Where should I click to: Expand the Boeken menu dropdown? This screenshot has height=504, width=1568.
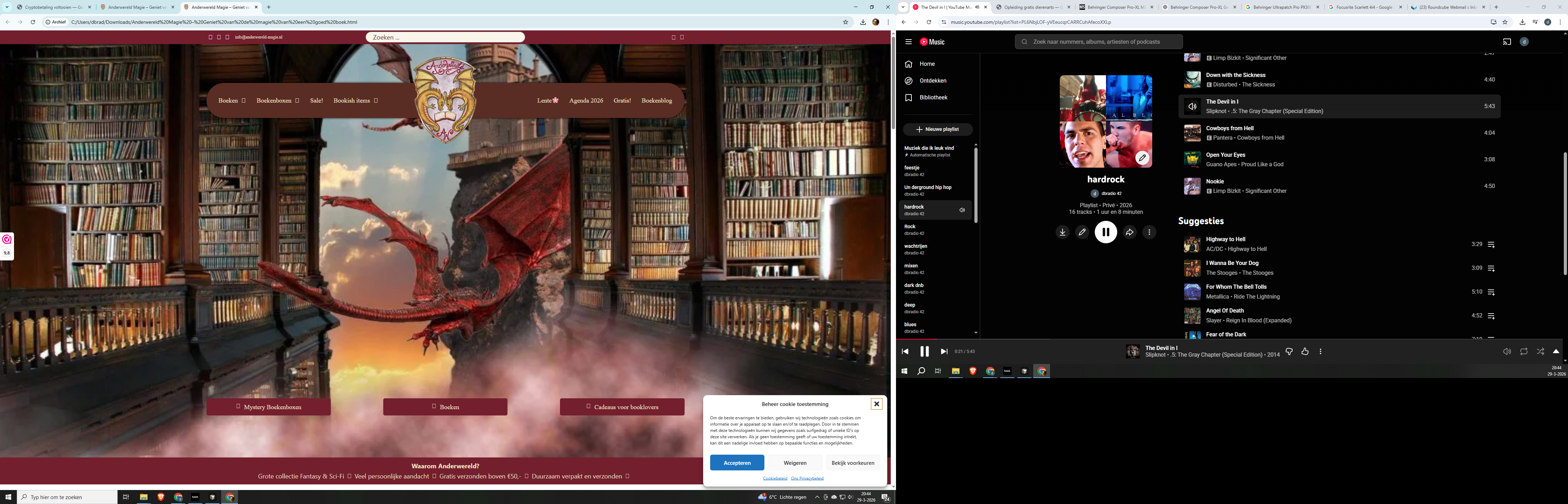click(x=244, y=100)
